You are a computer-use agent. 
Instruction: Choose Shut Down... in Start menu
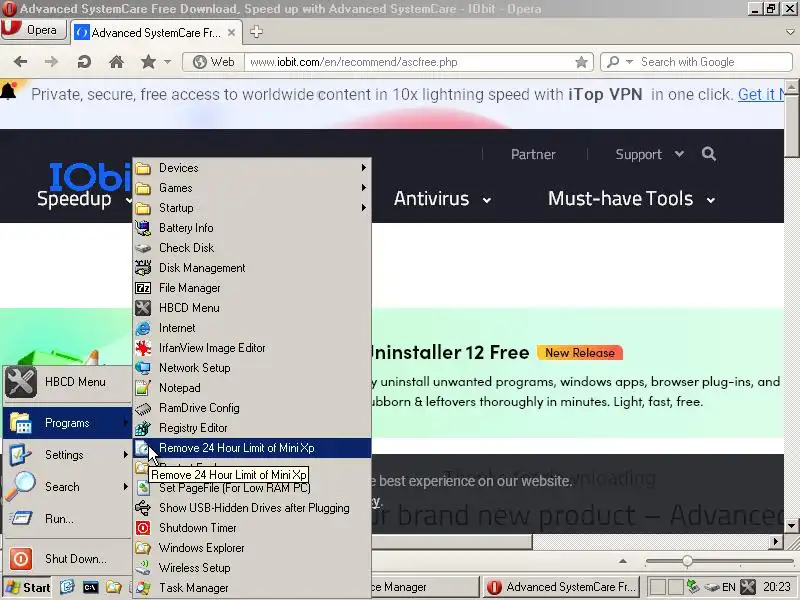(x=67, y=559)
